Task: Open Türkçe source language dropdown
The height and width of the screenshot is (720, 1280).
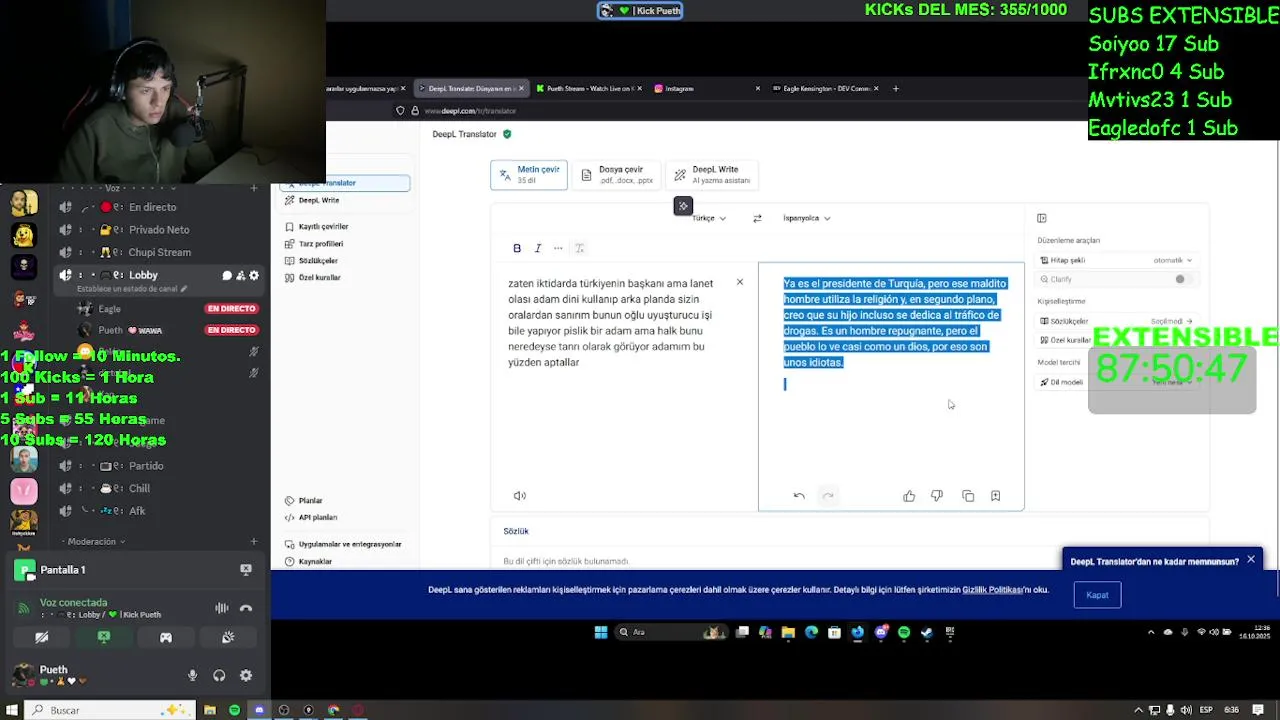Action: [709, 218]
